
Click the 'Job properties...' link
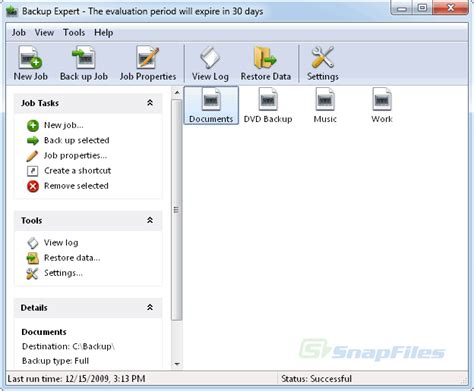click(x=76, y=156)
